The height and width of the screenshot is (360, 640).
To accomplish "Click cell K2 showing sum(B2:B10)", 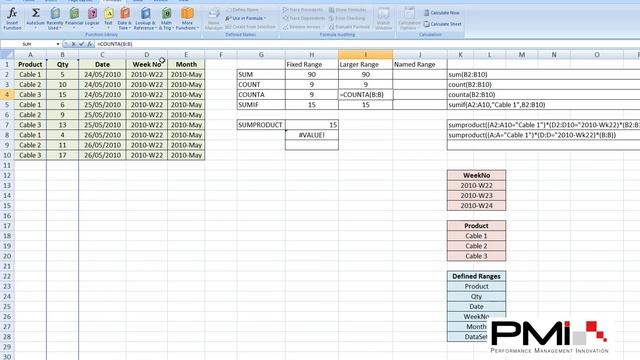I will tap(468, 75).
